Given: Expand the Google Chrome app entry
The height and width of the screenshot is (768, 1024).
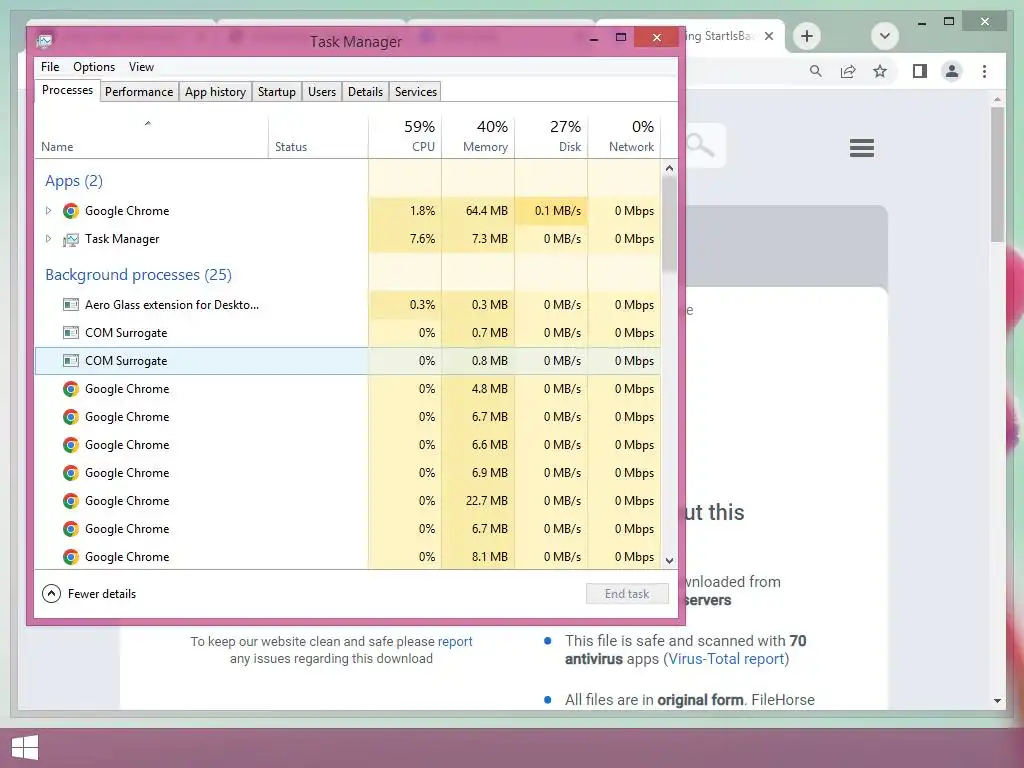Looking at the screenshot, I should (48, 211).
